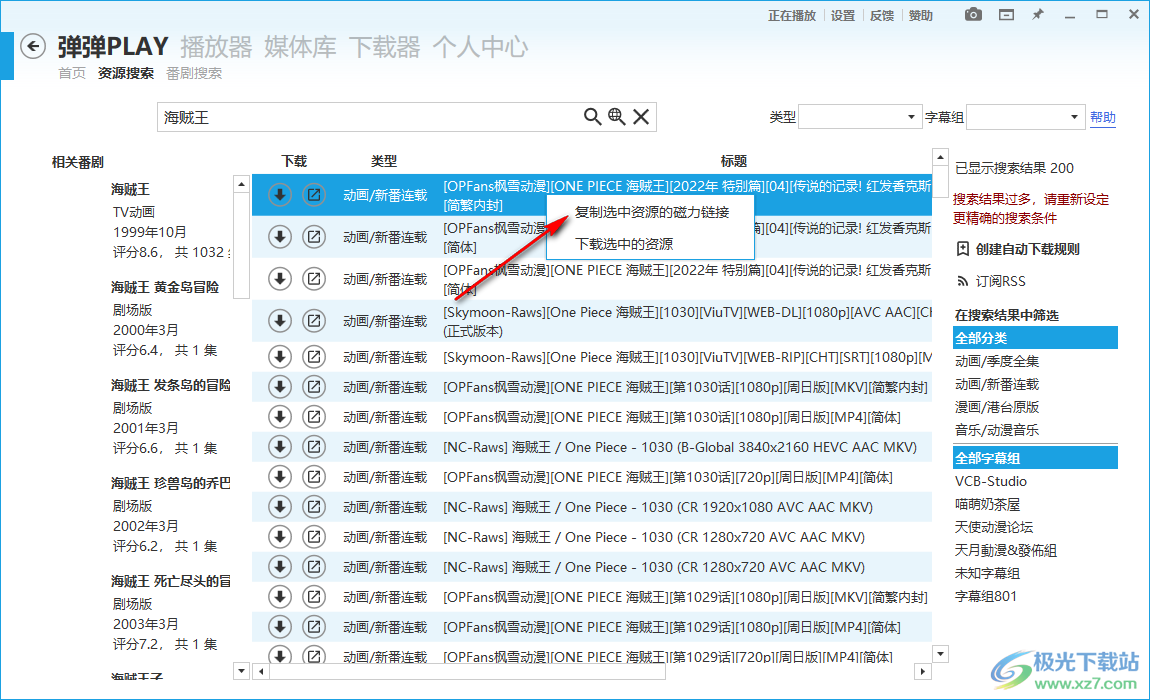Open page icon for 第1029话 1080p MP4 row
The height and width of the screenshot is (700, 1150).
(314, 628)
